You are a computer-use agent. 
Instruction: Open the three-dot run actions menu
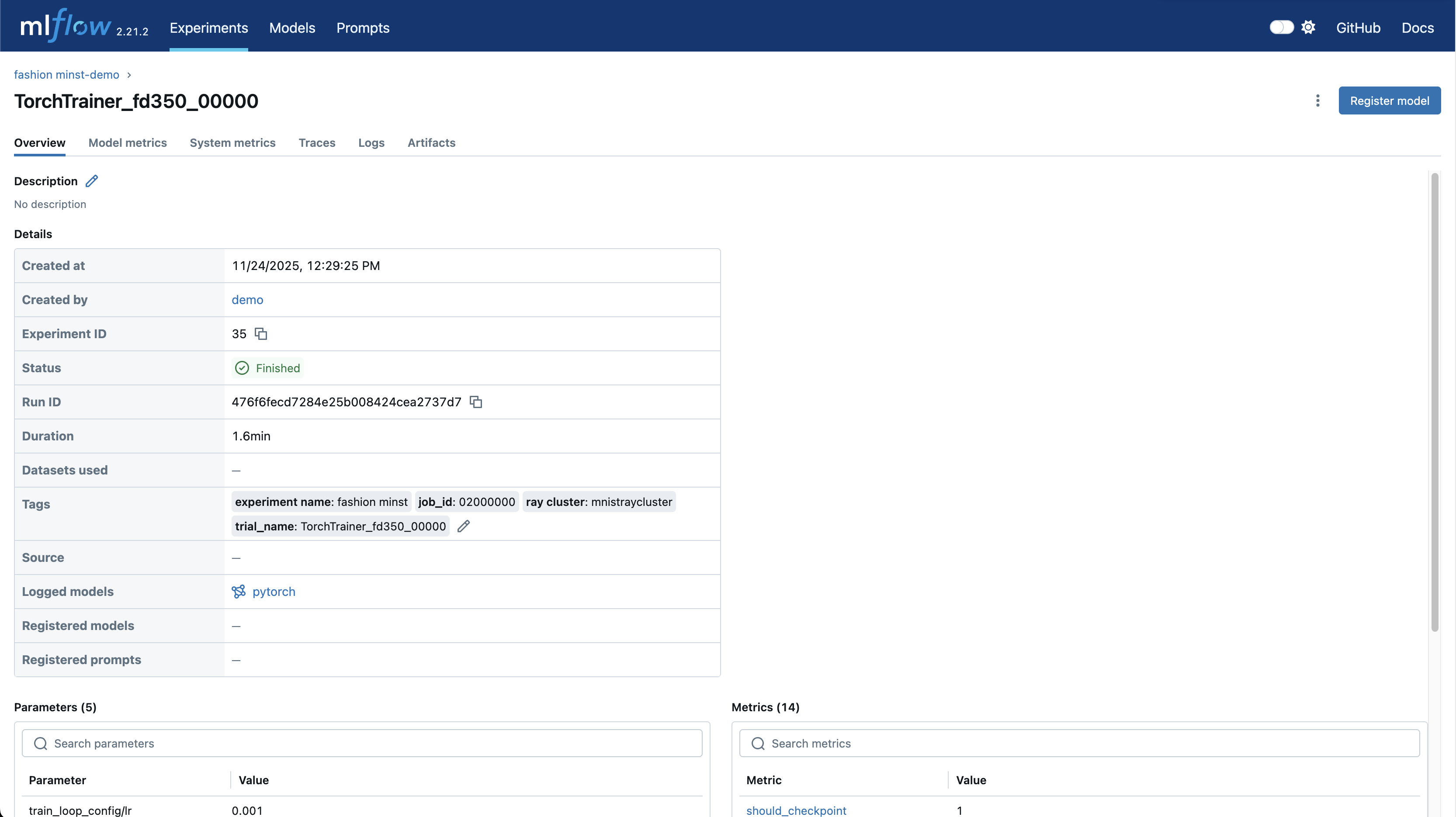click(x=1317, y=100)
